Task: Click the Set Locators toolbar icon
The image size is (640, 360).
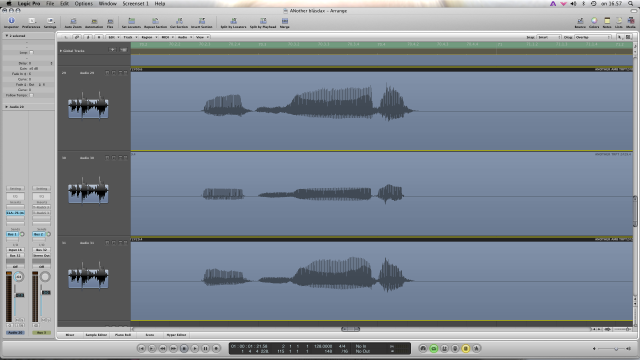Action: click(x=131, y=22)
